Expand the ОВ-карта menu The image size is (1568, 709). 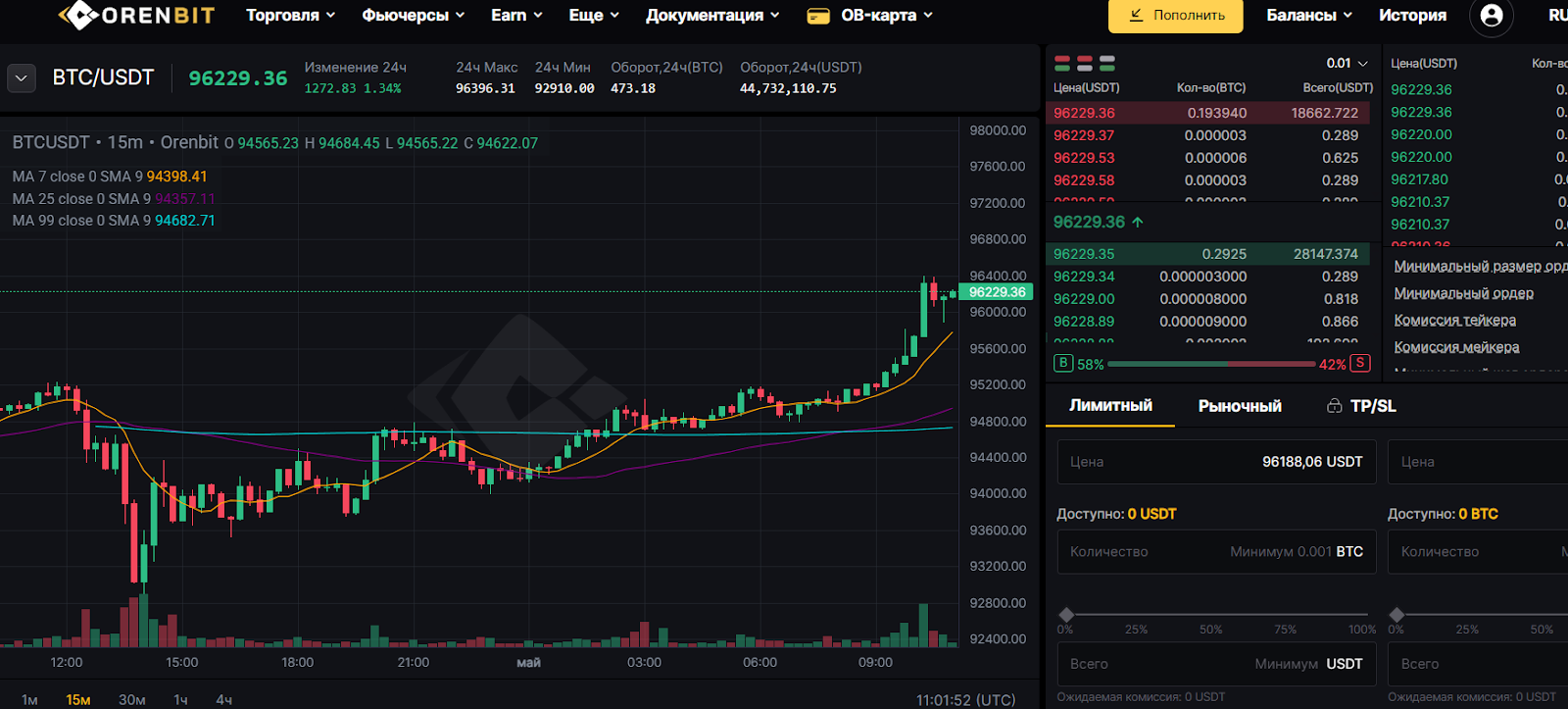click(x=887, y=16)
